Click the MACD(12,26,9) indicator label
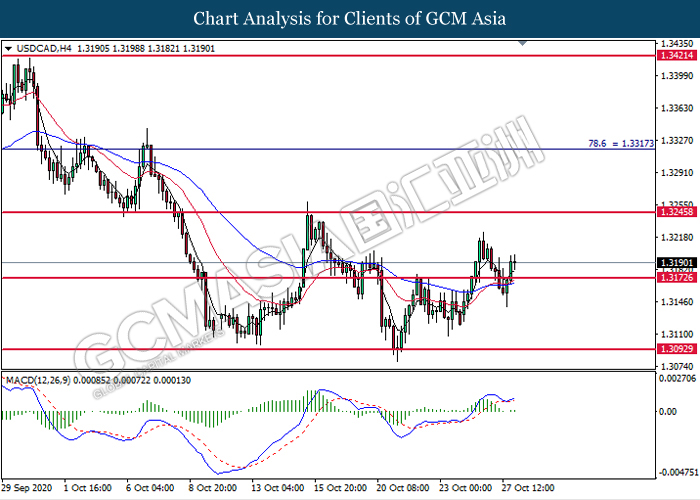Screen dimensions: 700x500 point(42,380)
